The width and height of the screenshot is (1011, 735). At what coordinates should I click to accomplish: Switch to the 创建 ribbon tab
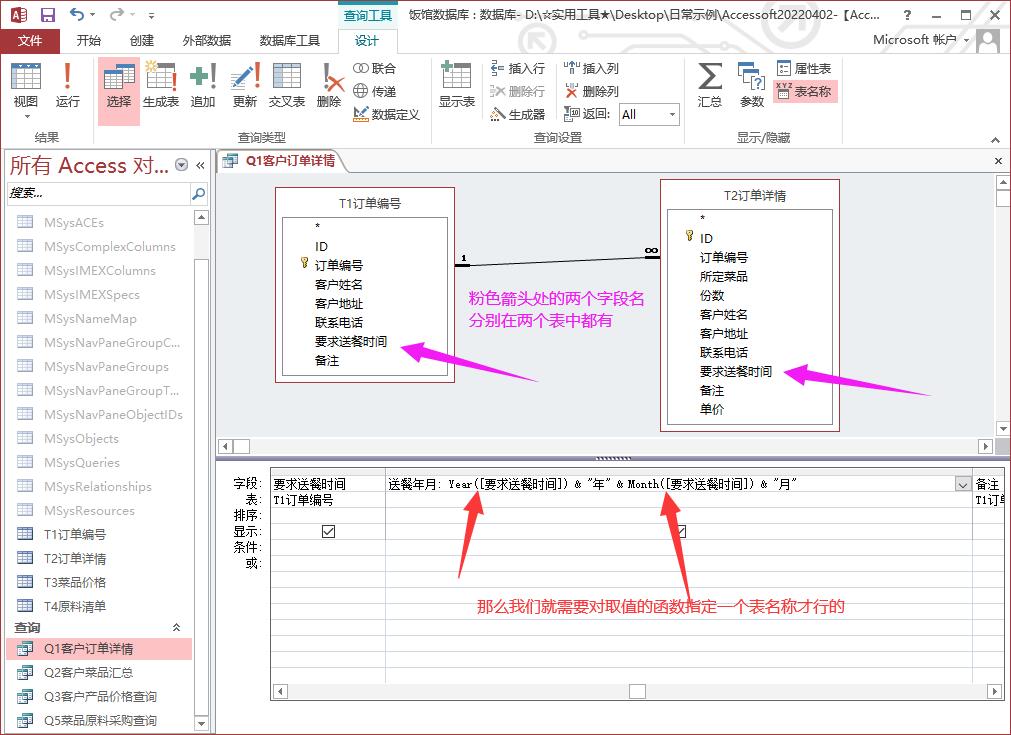(142, 41)
